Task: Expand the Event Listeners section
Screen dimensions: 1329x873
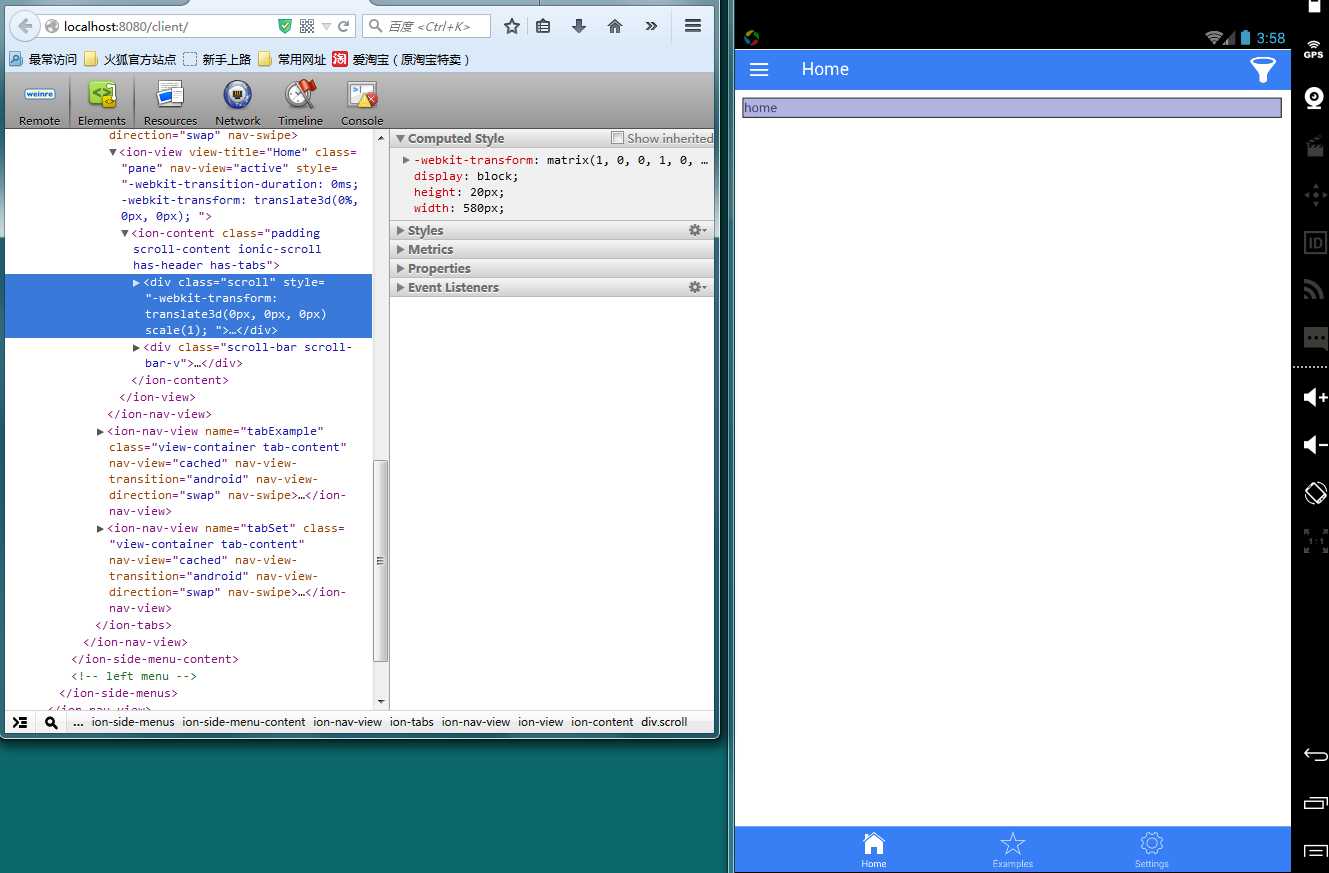Action: 401,288
